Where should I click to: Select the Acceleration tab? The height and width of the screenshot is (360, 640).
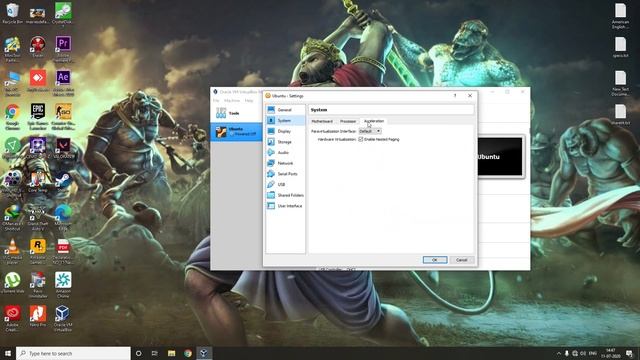pos(374,121)
